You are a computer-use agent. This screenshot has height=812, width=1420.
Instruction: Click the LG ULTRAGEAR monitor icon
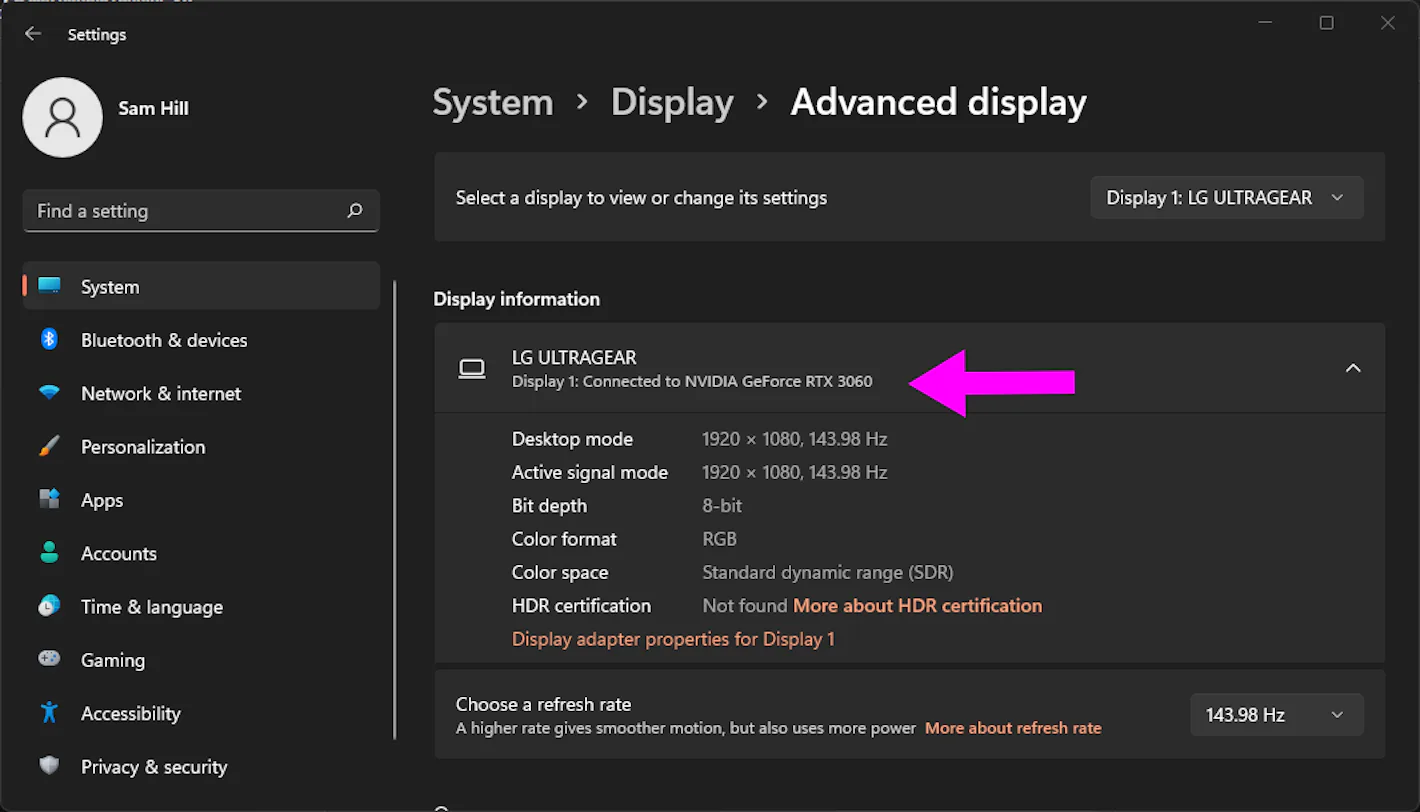coord(472,369)
